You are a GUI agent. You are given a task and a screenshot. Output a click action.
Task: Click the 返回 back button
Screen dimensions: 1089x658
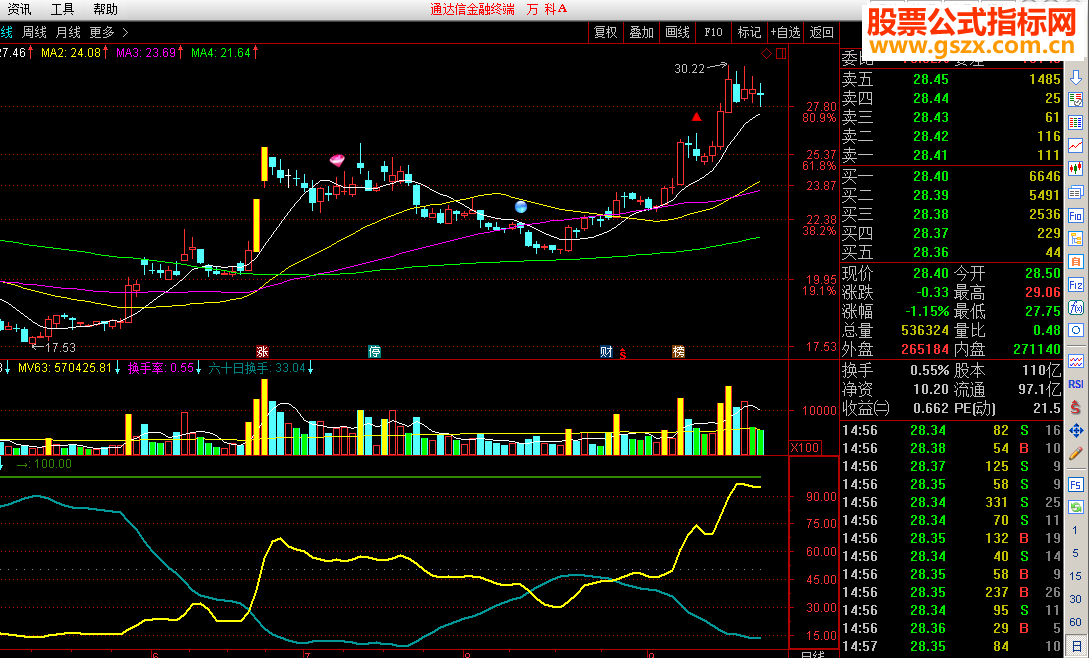tap(822, 32)
